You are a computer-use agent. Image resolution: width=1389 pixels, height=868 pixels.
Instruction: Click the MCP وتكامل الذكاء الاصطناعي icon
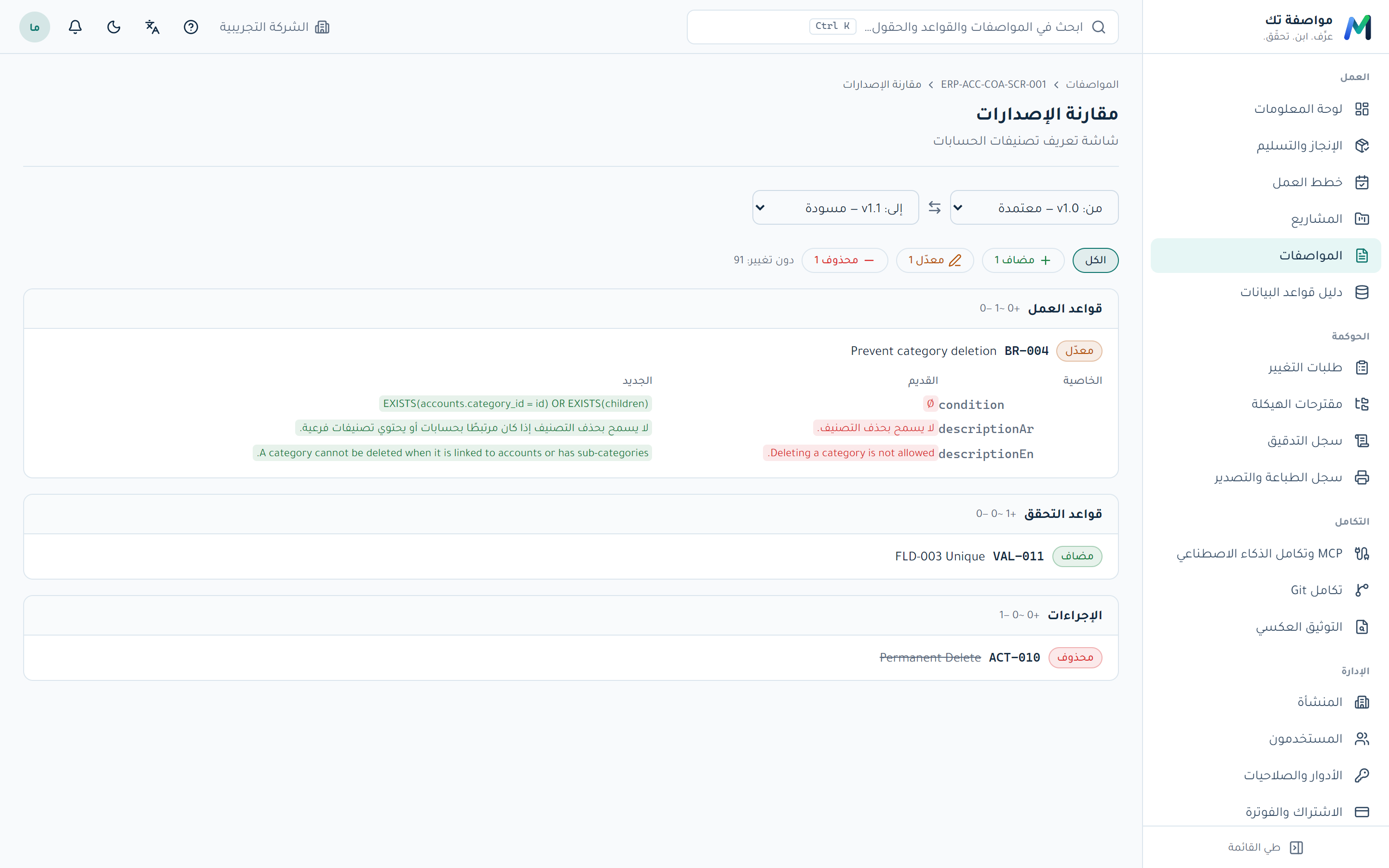tap(1362, 554)
